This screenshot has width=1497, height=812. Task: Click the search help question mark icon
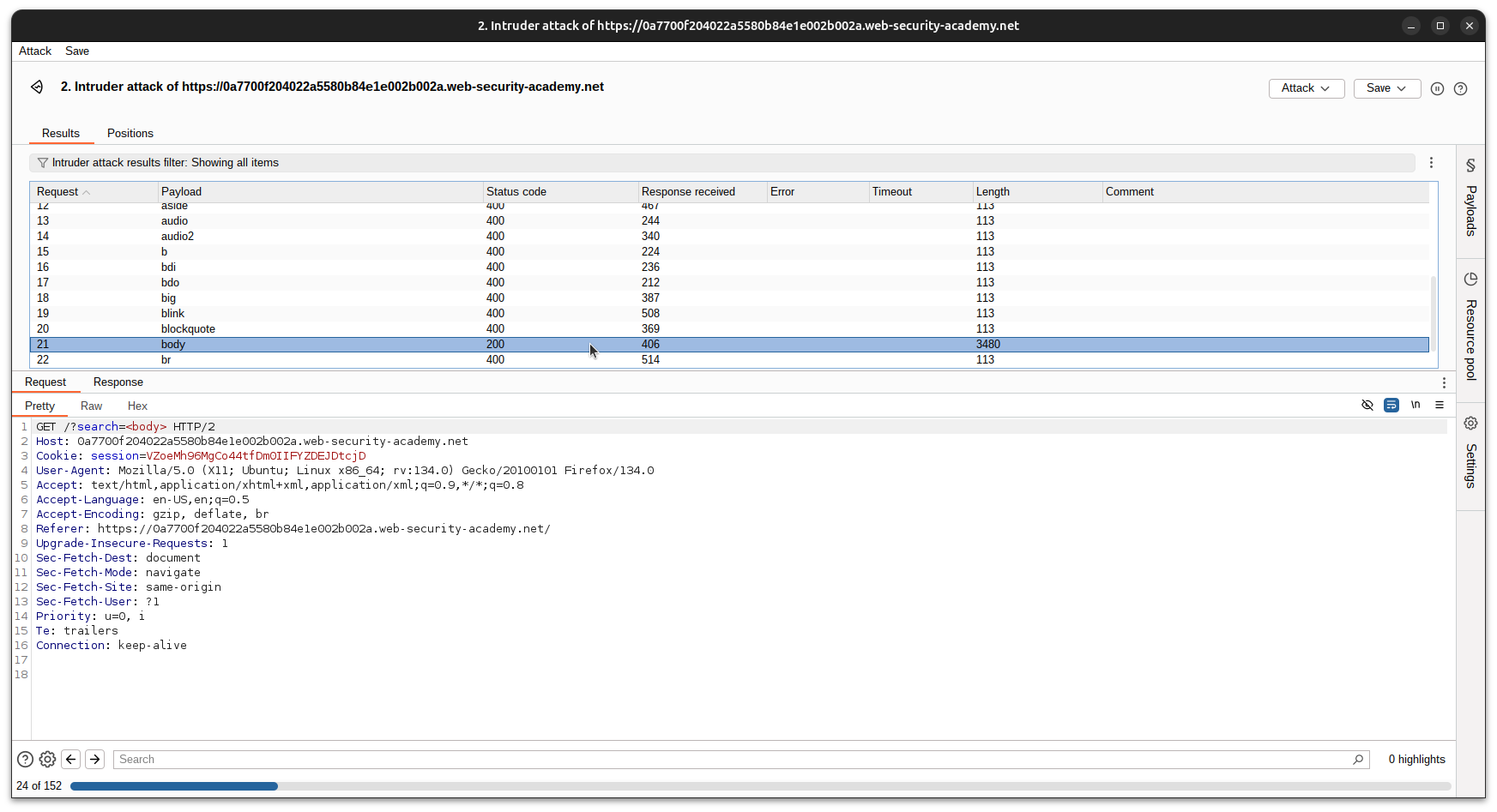pos(26,759)
